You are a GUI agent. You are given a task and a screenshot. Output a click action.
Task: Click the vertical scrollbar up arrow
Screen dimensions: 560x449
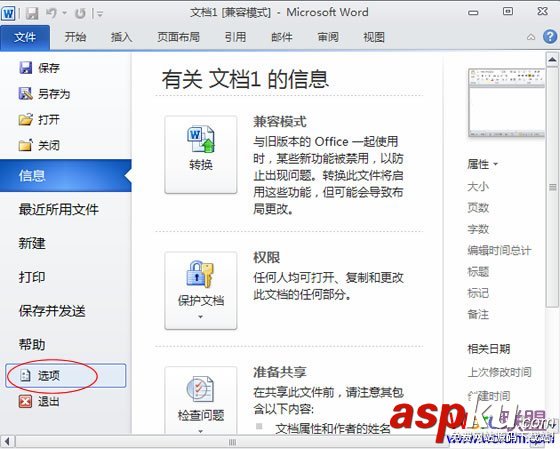point(552,60)
